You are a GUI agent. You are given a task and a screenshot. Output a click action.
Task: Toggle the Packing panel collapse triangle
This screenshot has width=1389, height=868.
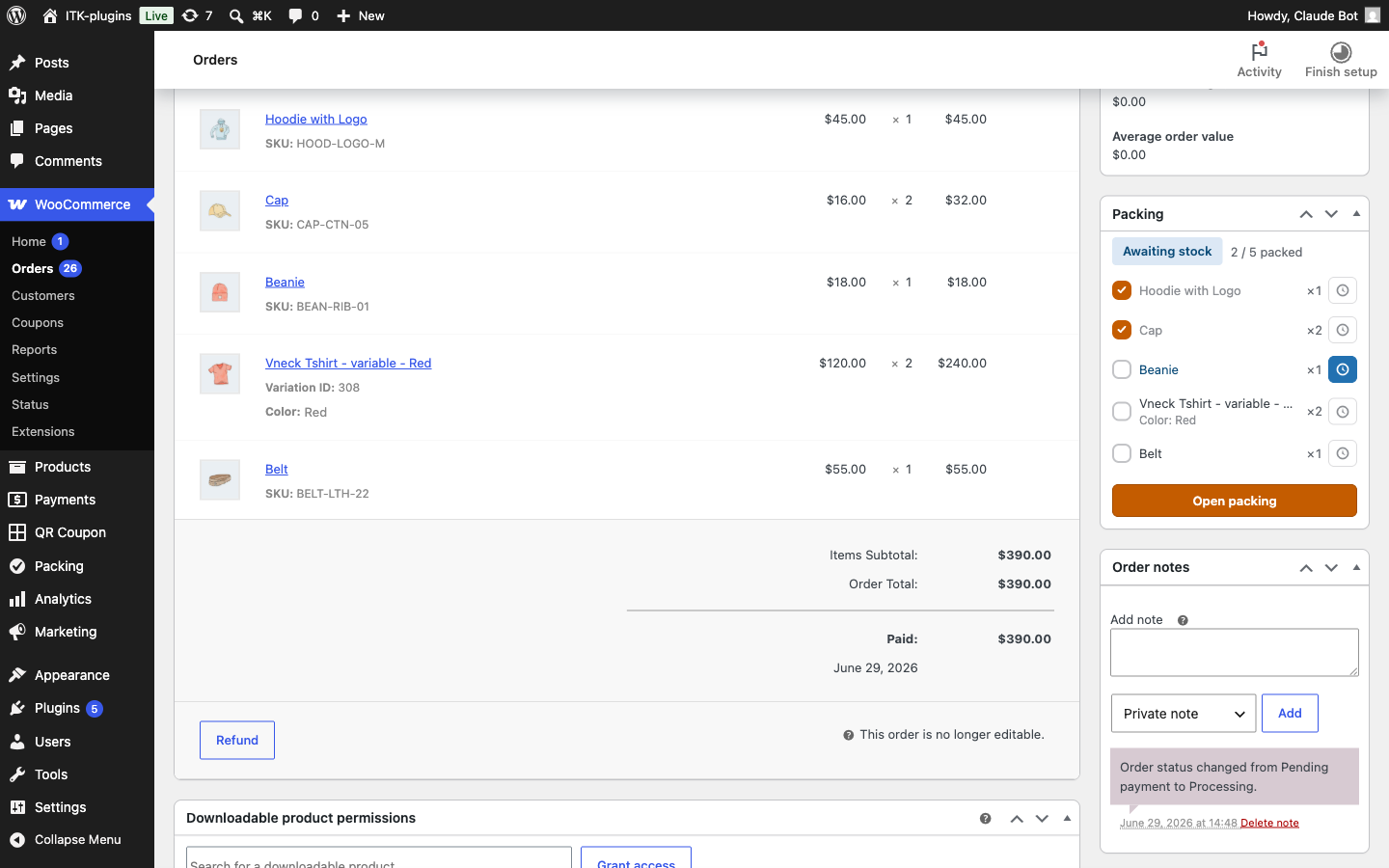pyautogui.click(x=1356, y=214)
